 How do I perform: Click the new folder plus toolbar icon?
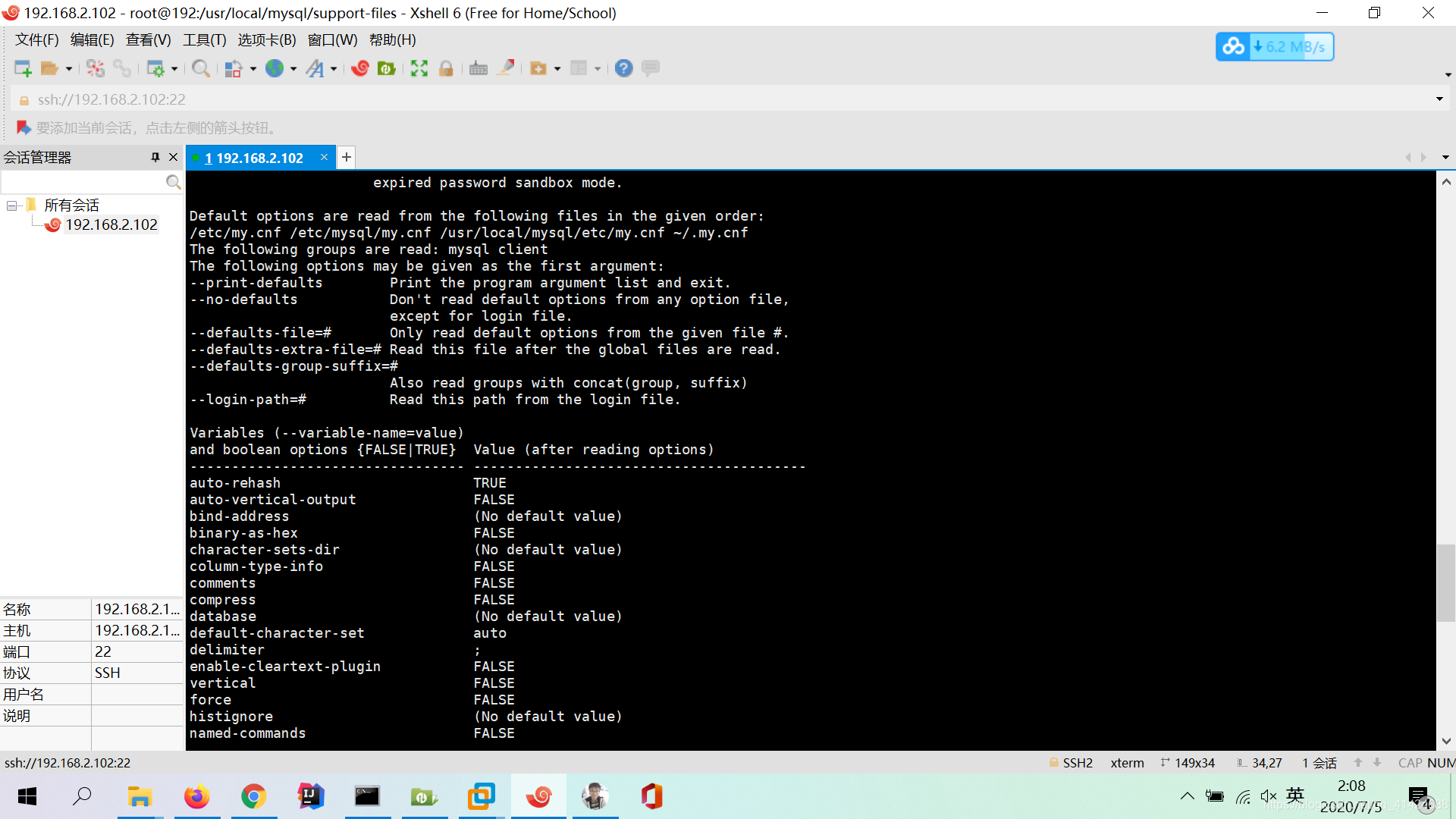538,68
